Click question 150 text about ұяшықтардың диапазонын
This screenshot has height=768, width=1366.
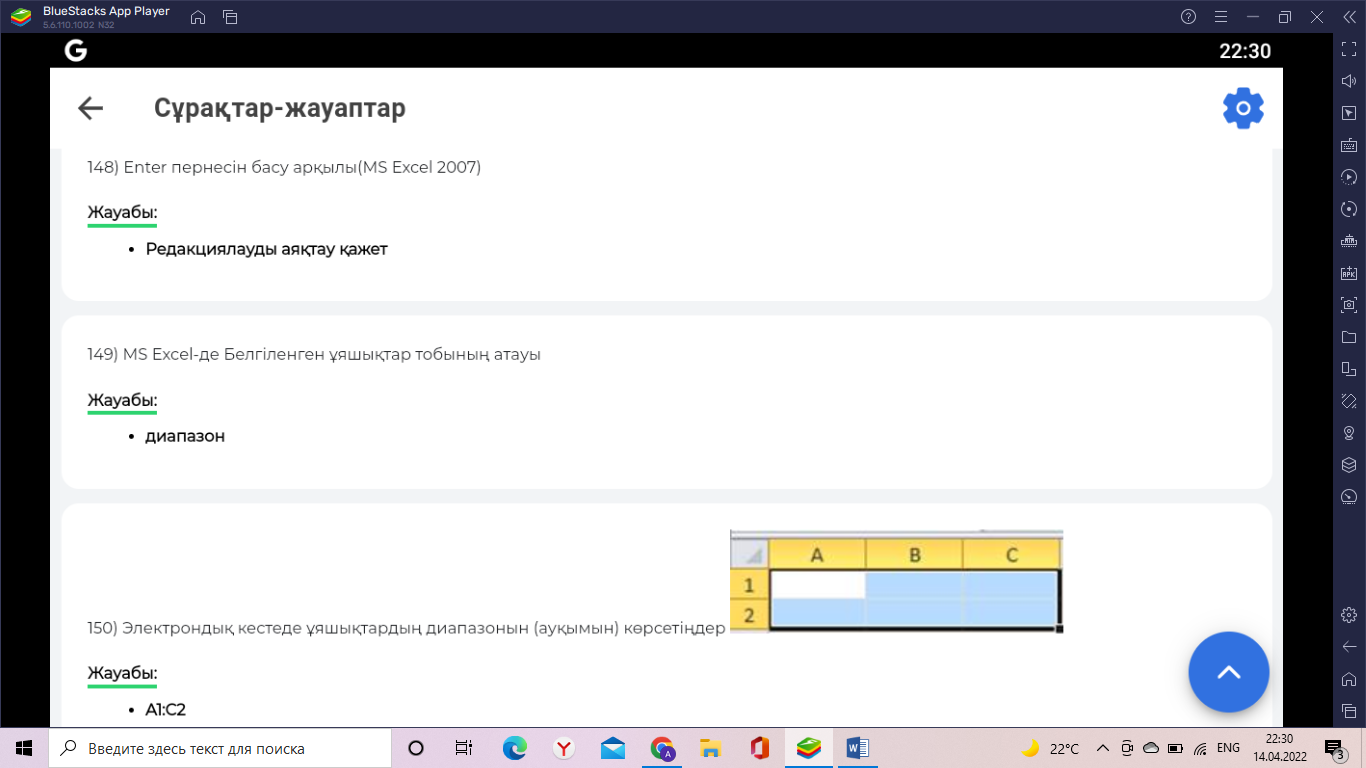[406, 628]
